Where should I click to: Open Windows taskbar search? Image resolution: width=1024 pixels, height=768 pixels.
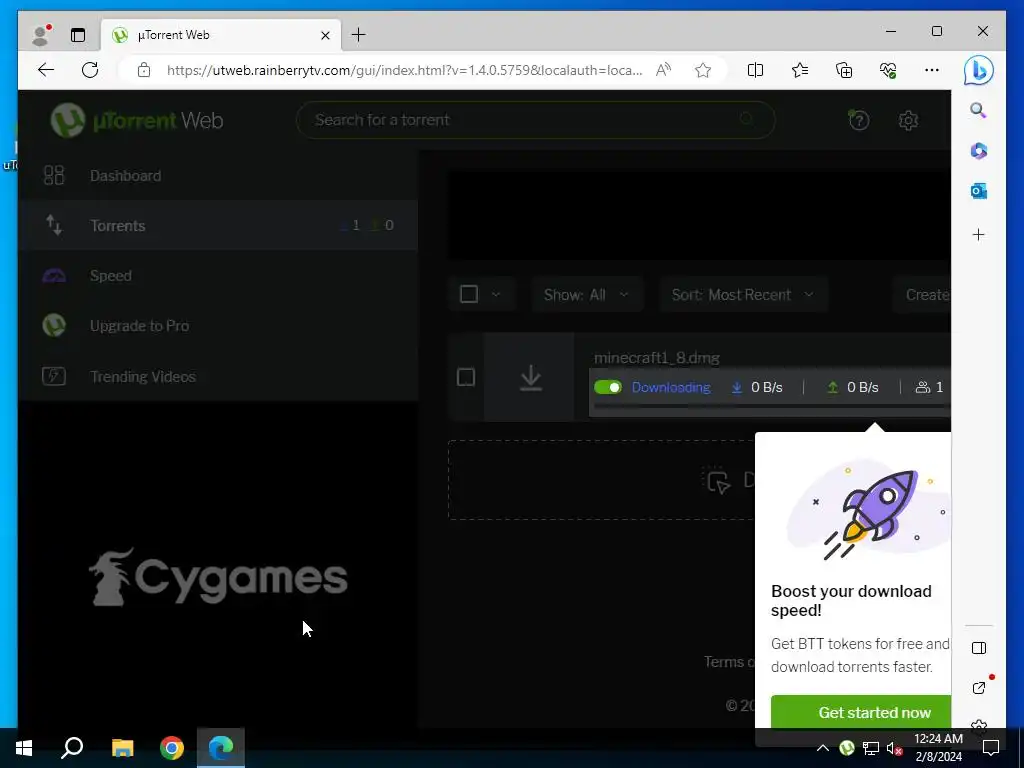[72, 748]
